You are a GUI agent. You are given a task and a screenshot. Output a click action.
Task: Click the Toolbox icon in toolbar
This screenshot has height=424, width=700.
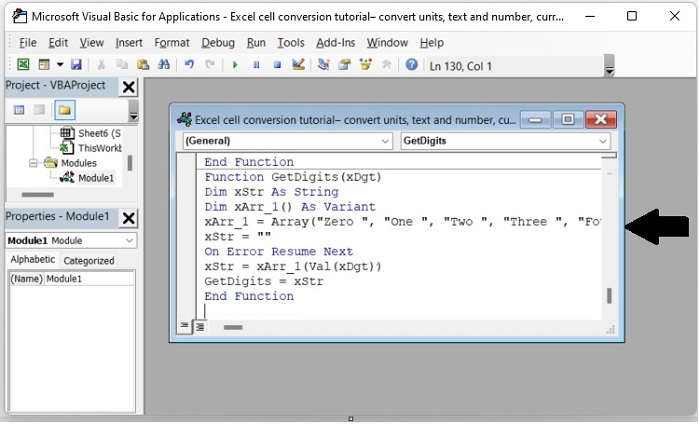click(x=387, y=65)
